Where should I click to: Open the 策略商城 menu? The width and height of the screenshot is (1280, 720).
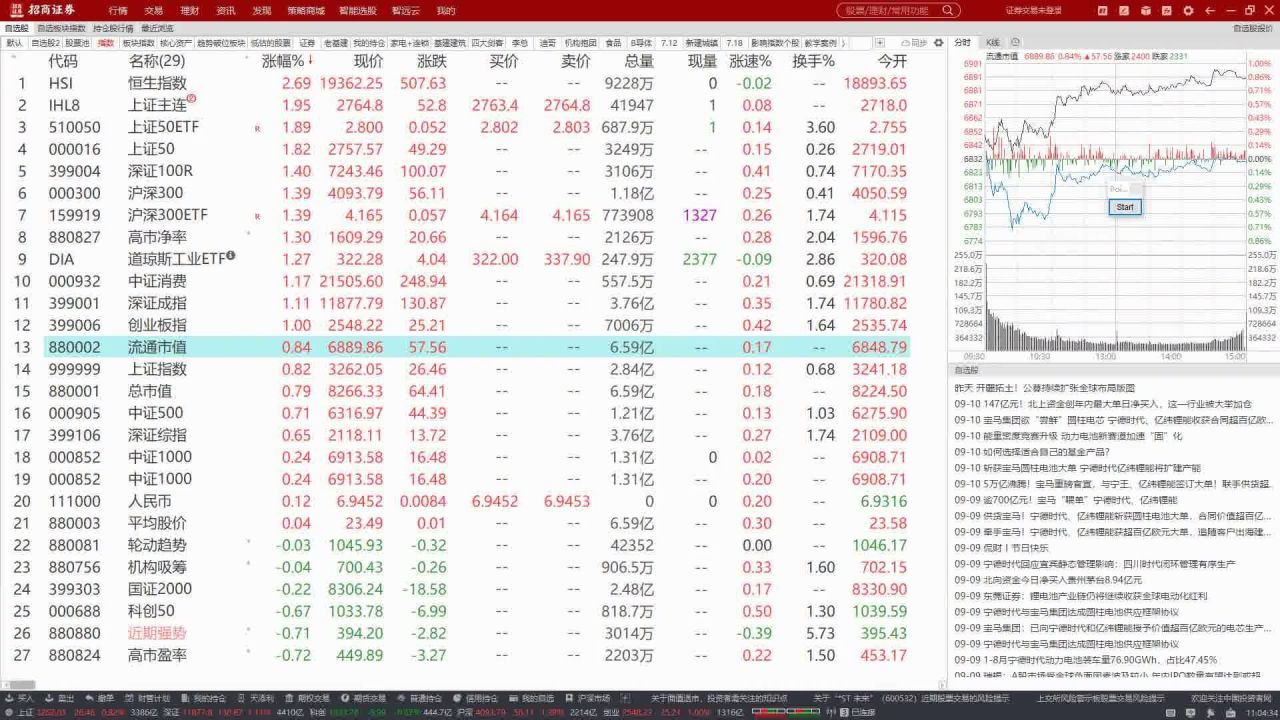[x=306, y=10]
